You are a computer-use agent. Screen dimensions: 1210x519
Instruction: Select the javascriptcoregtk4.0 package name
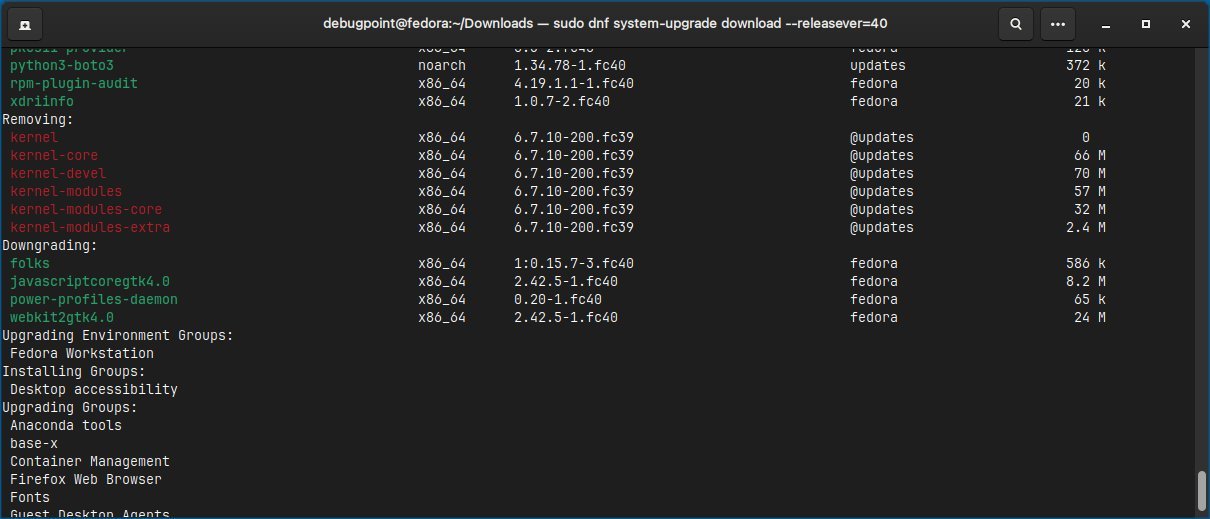[x=90, y=281]
